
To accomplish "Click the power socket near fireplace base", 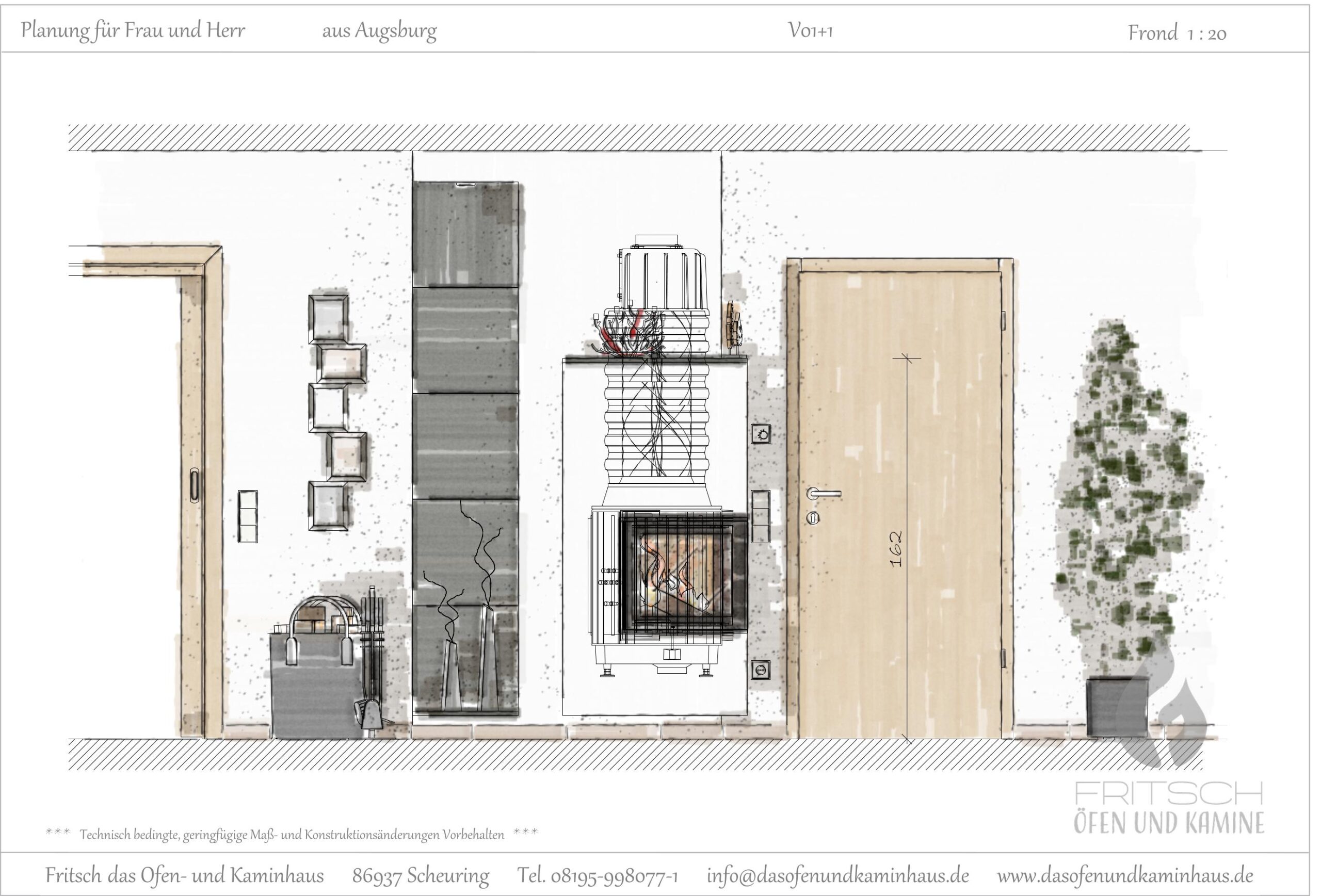I will (761, 671).
